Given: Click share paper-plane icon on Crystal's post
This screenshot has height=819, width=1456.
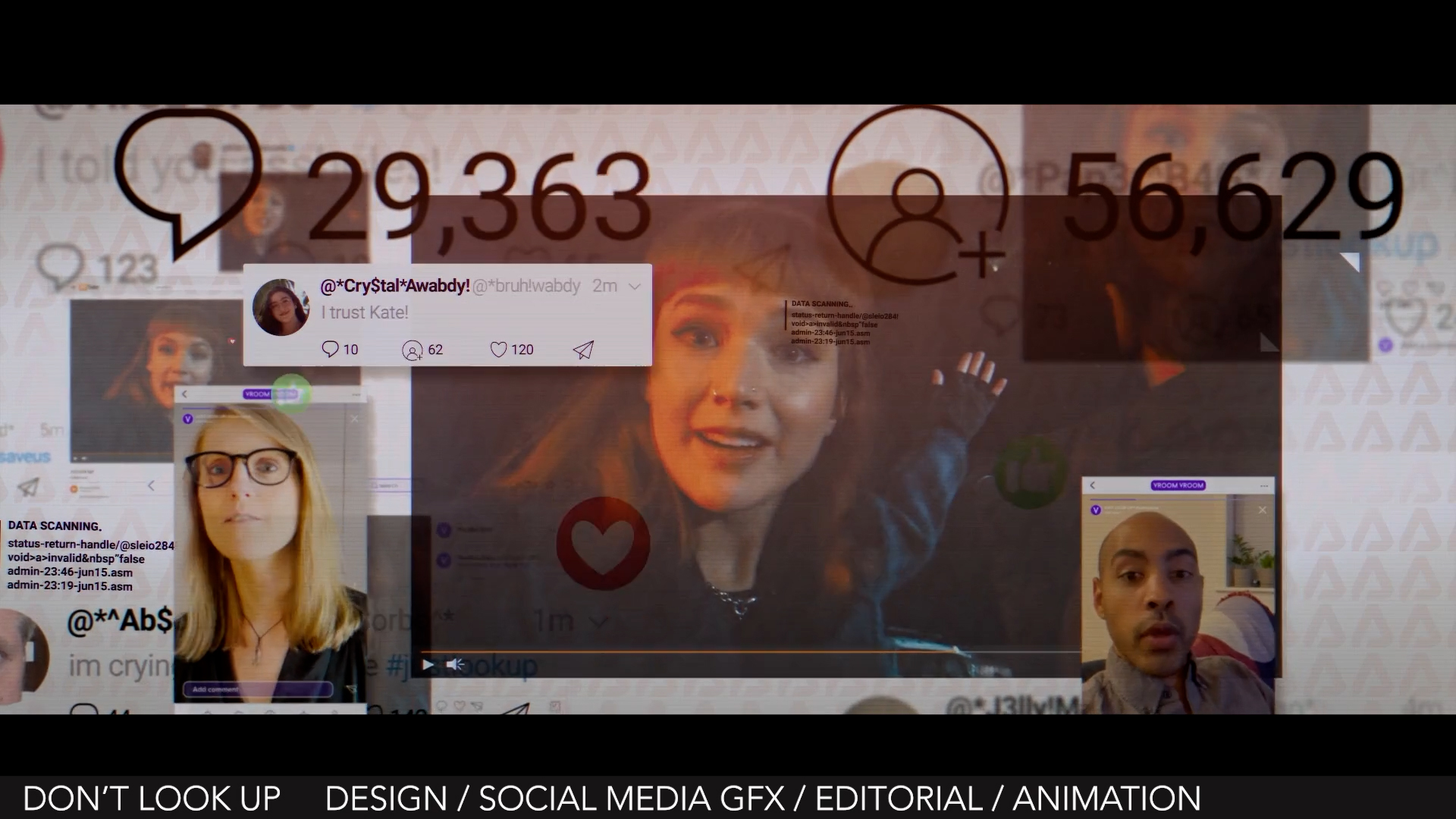Looking at the screenshot, I should click(582, 350).
